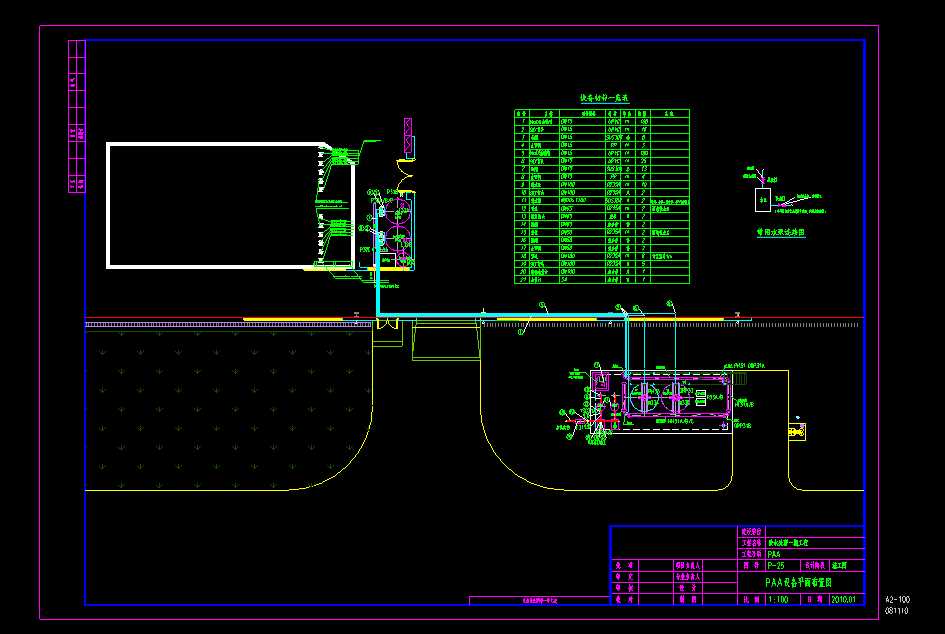The width and height of the screenshot is (945, 634).
Task: Select the header row of the materials table
Action: 601,113
